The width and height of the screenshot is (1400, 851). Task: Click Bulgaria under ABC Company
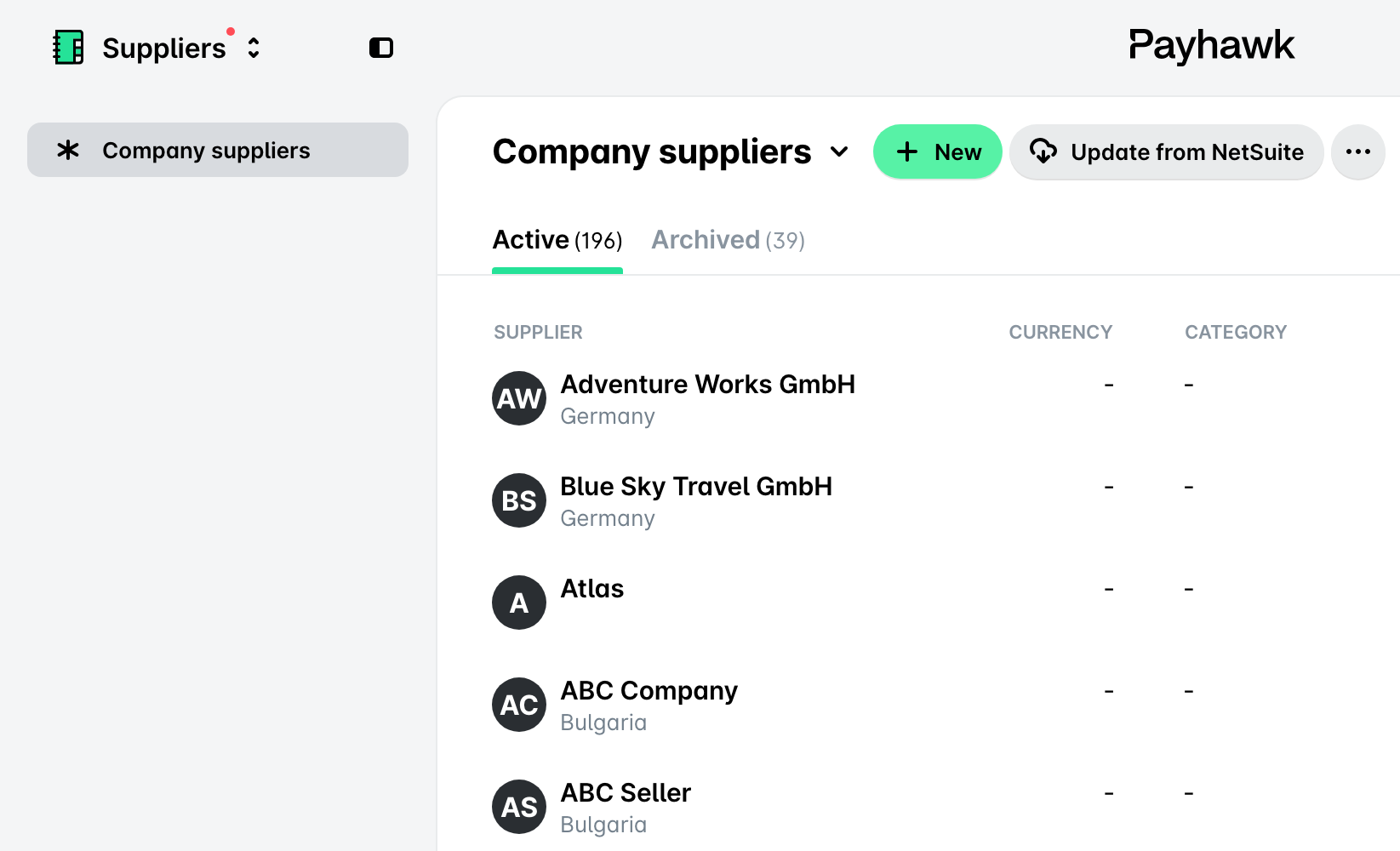pos(603,723)
